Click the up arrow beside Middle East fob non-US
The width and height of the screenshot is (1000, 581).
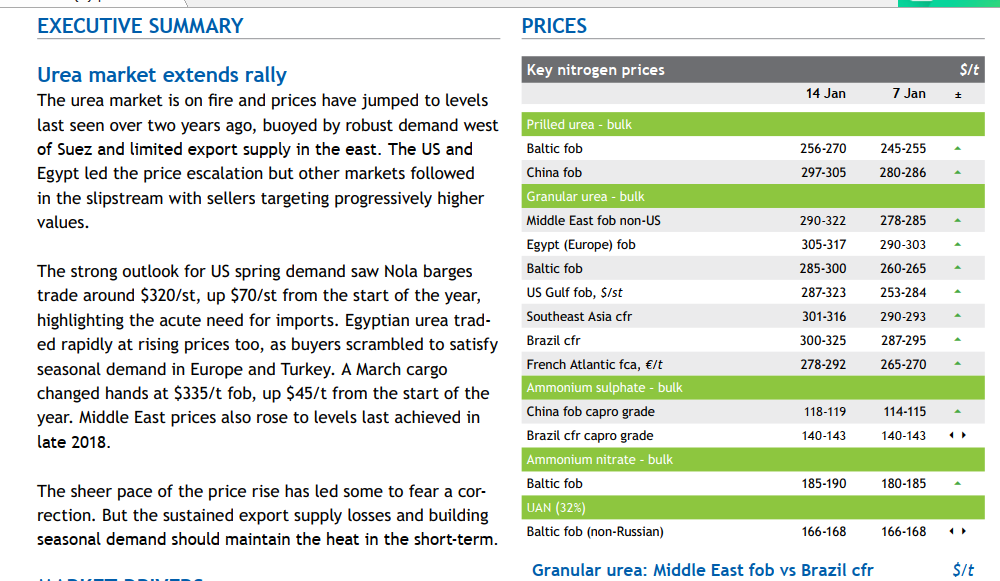957,221
